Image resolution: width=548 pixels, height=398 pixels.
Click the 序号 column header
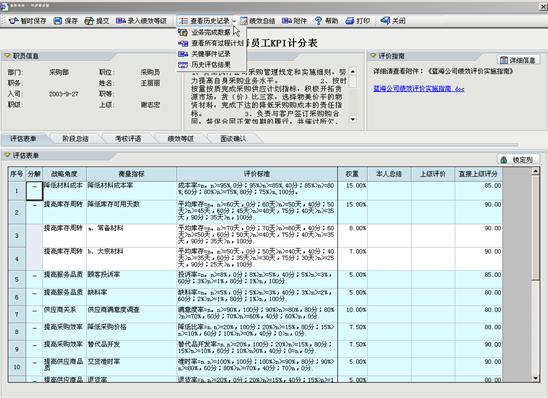point(17,174)
